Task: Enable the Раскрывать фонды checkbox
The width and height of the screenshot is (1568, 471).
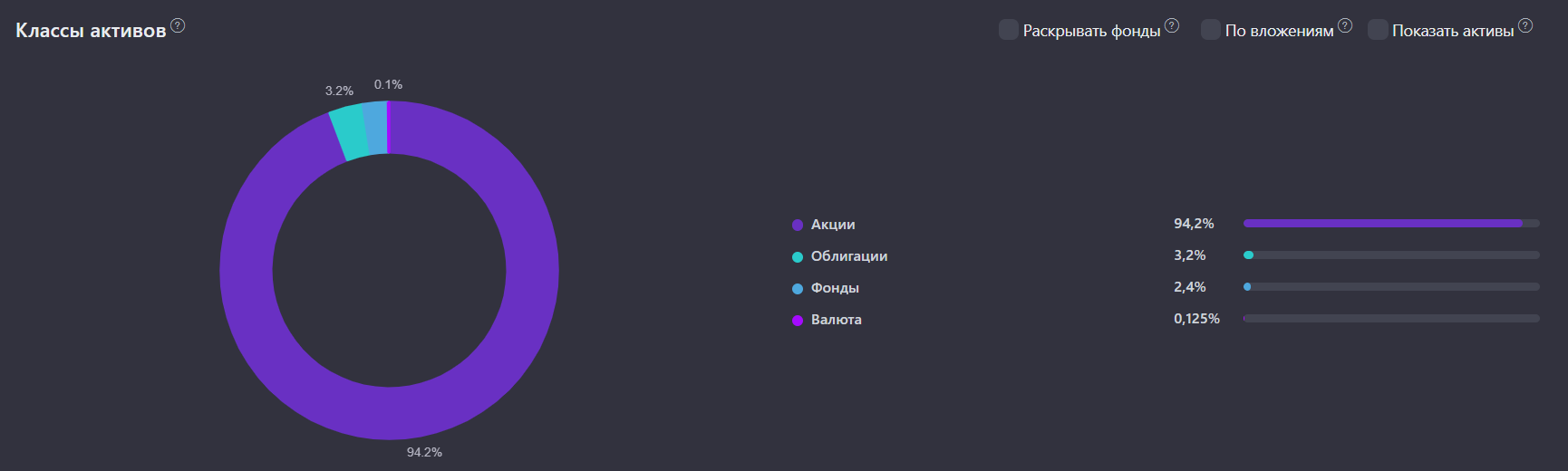Action: (x=1008, y=30)
